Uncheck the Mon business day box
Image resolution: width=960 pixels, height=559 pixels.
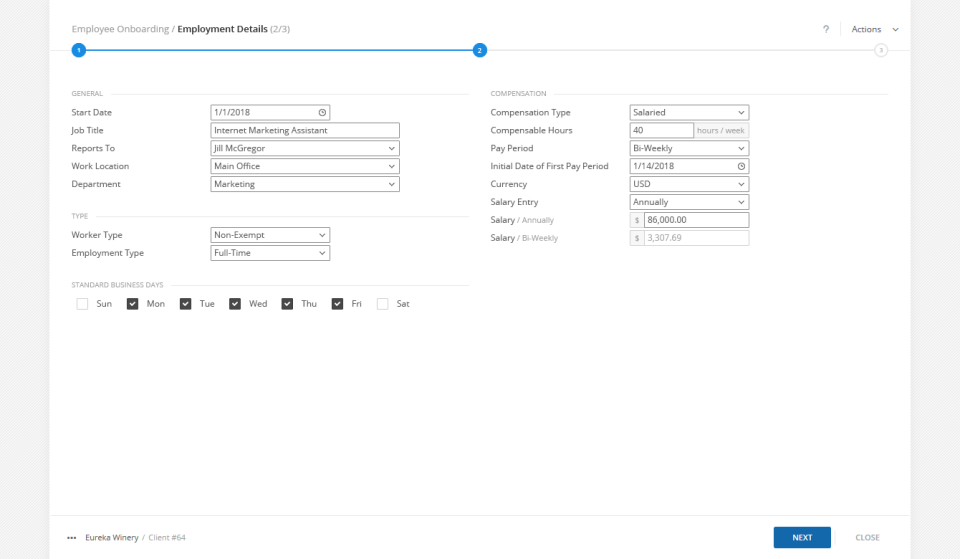[132, 304]
